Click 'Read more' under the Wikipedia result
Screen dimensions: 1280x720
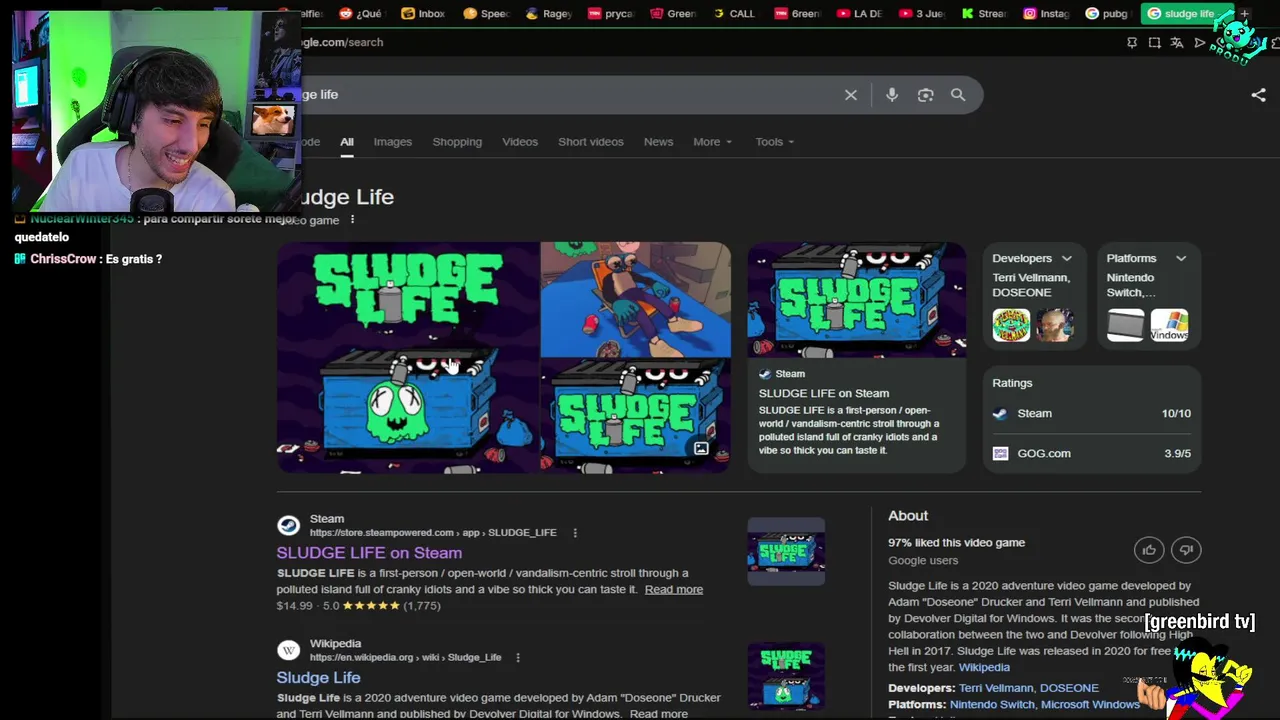click(x=659, y=714)
